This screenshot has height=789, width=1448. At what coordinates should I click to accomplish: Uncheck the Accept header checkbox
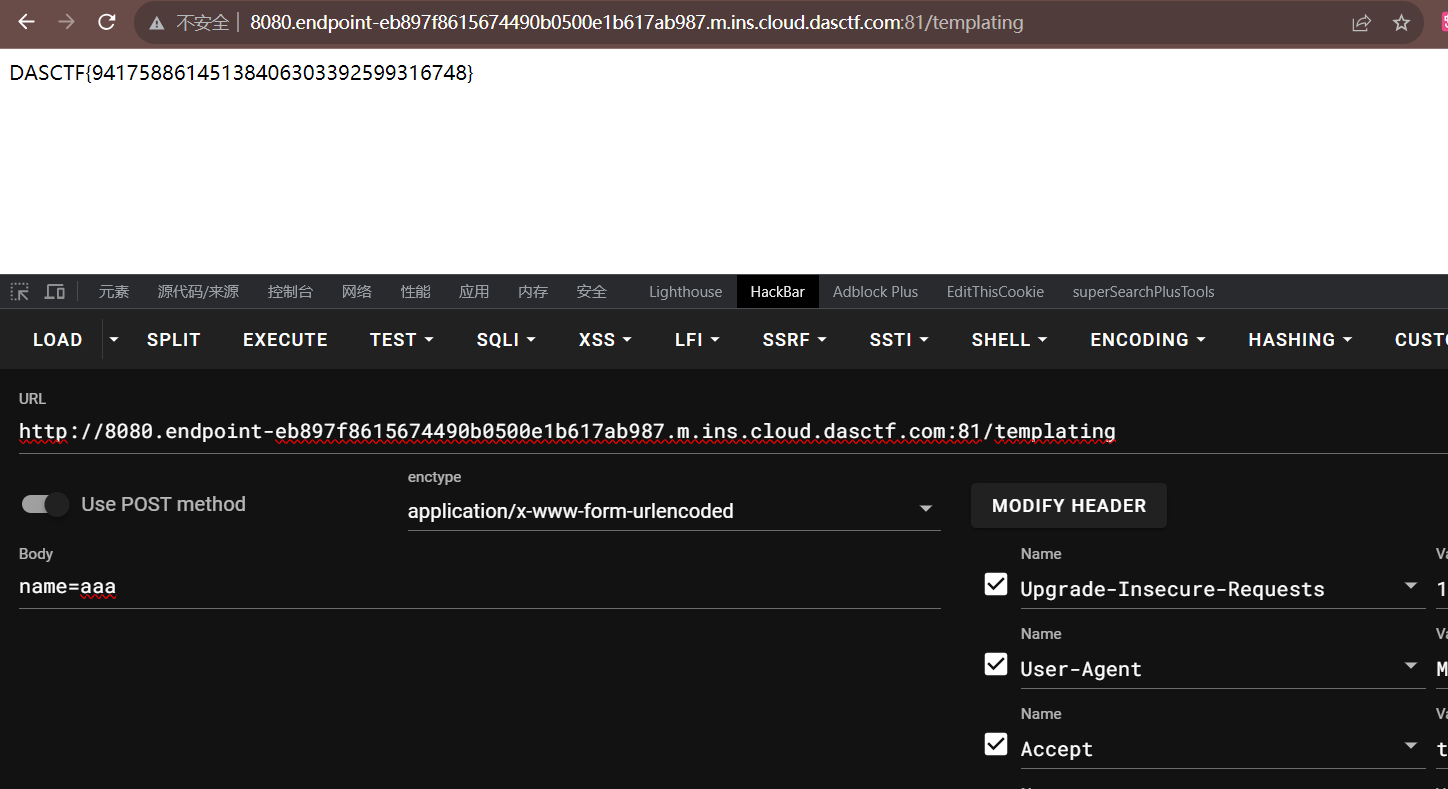coord(996,745)
